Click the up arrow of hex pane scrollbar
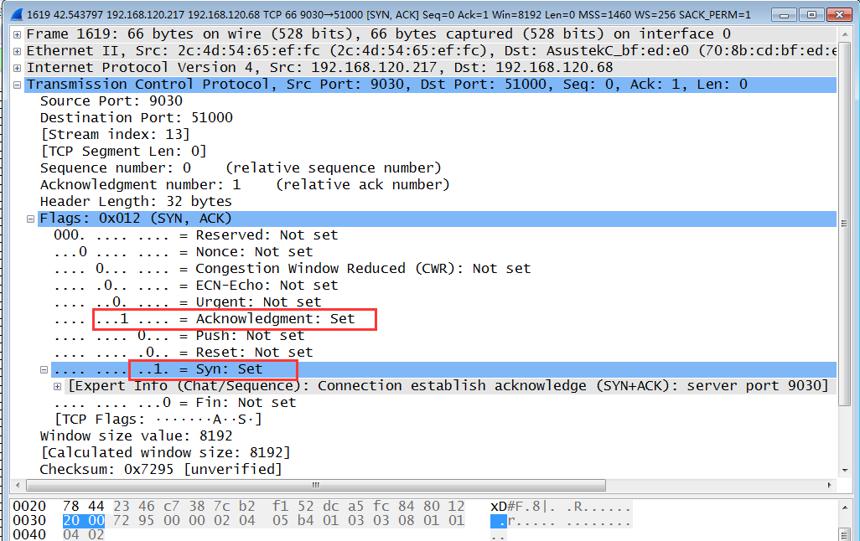The height and width of the screenshot is (541, 860). pos(844,508)
